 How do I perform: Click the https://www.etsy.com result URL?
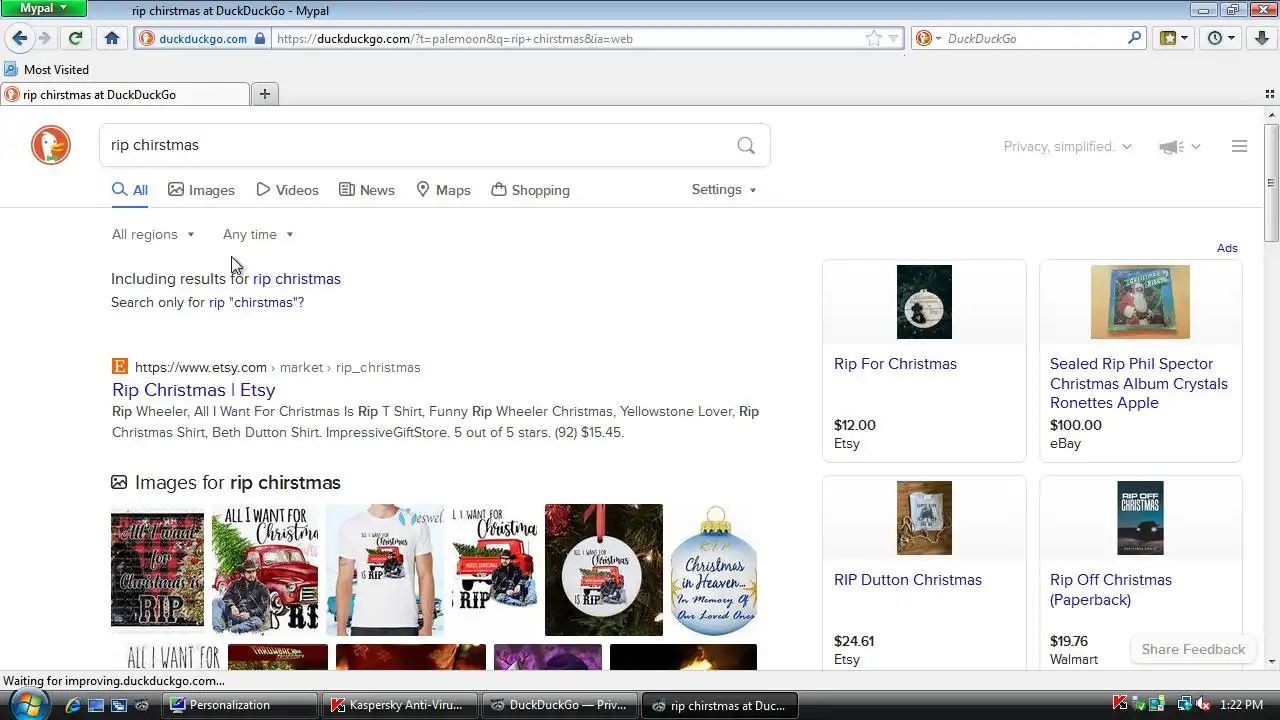click(201, 367)
